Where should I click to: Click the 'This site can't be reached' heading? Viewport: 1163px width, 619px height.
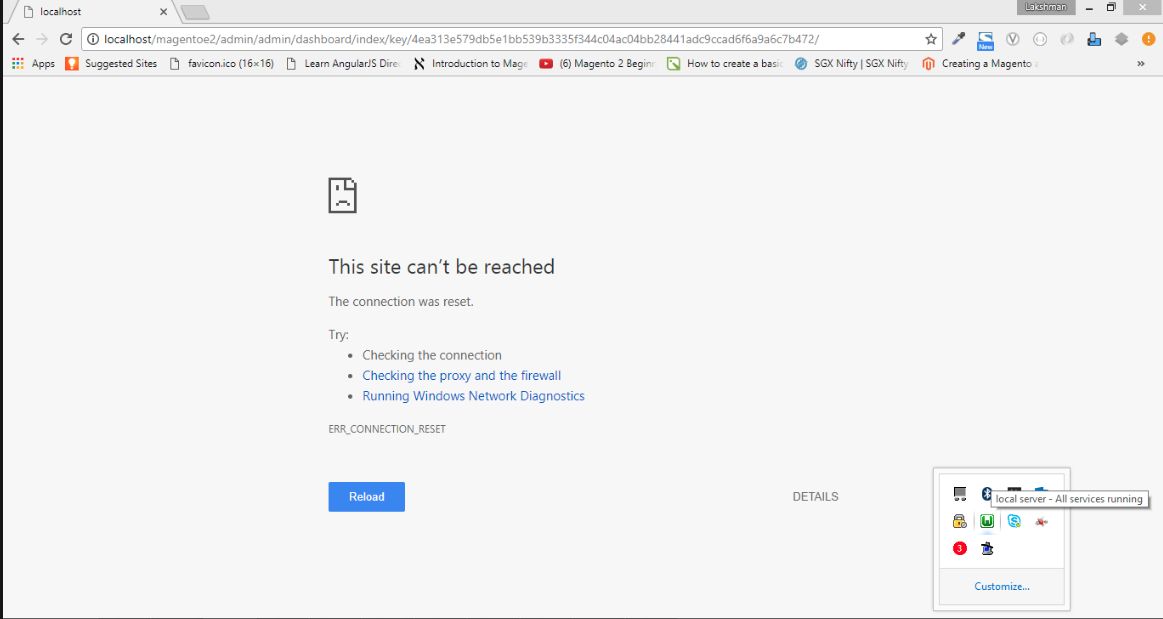click(441, 267)
